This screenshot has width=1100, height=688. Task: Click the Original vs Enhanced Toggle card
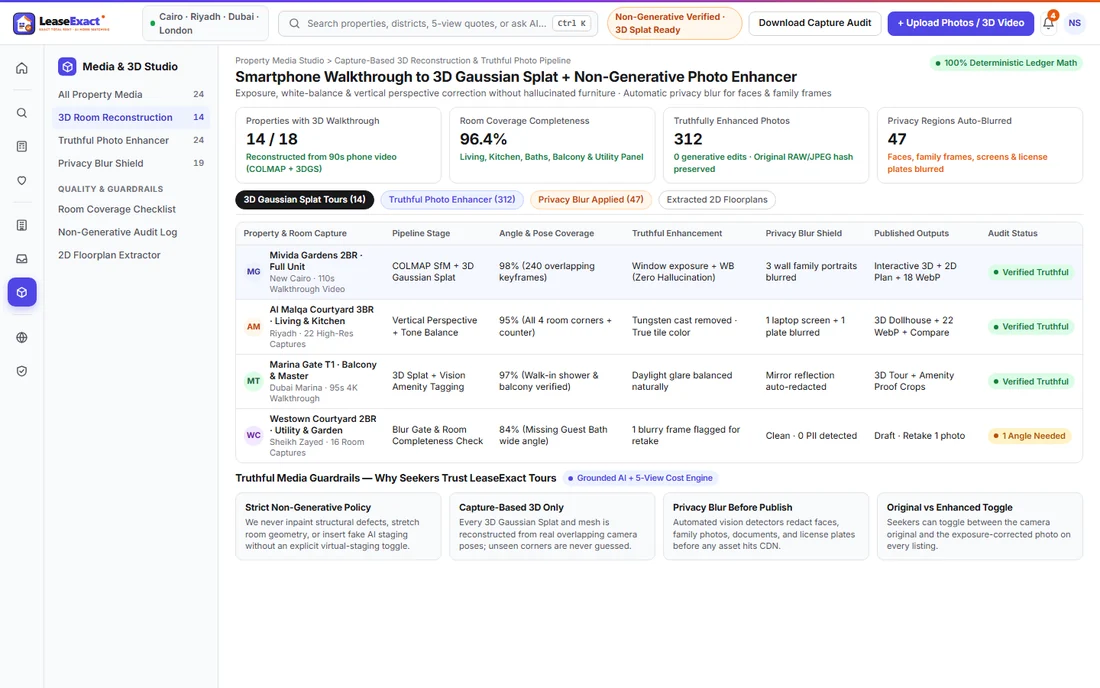pyautogui.click(x=979, y=526)
